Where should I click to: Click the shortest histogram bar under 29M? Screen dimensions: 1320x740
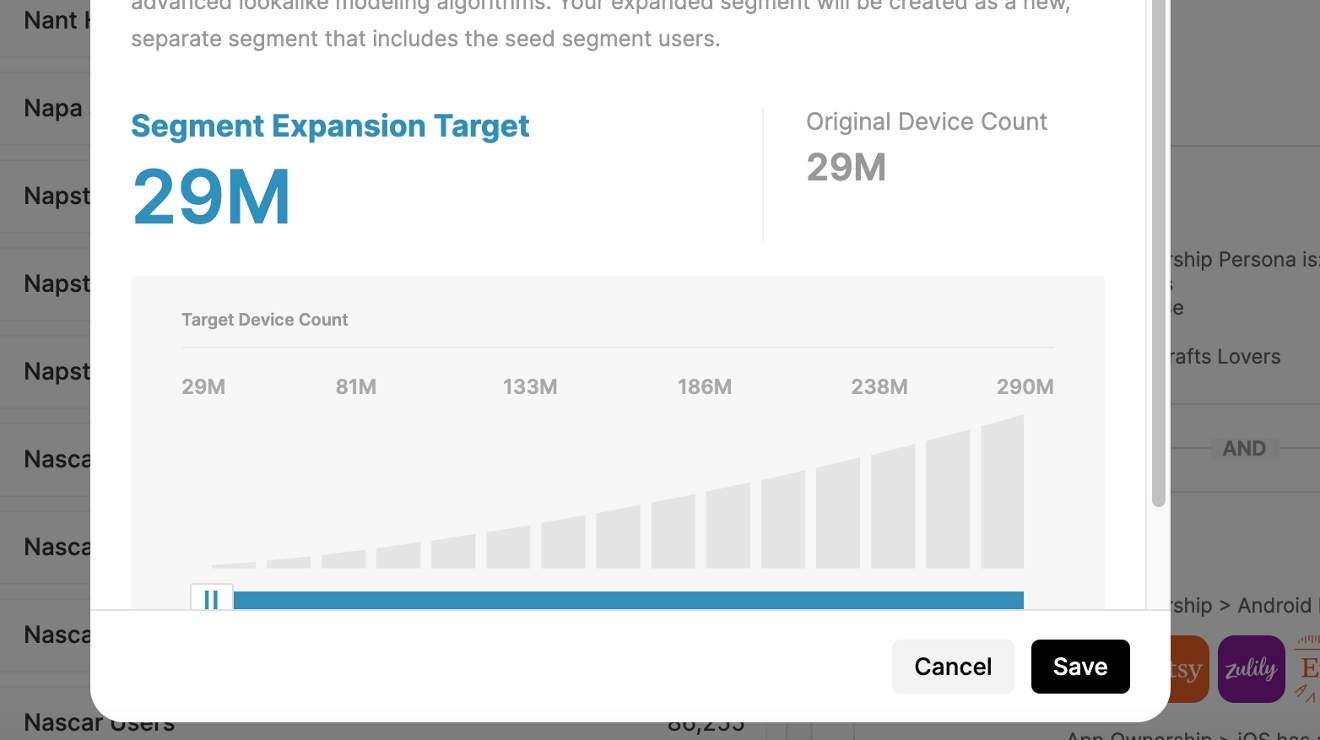(234, 565)
